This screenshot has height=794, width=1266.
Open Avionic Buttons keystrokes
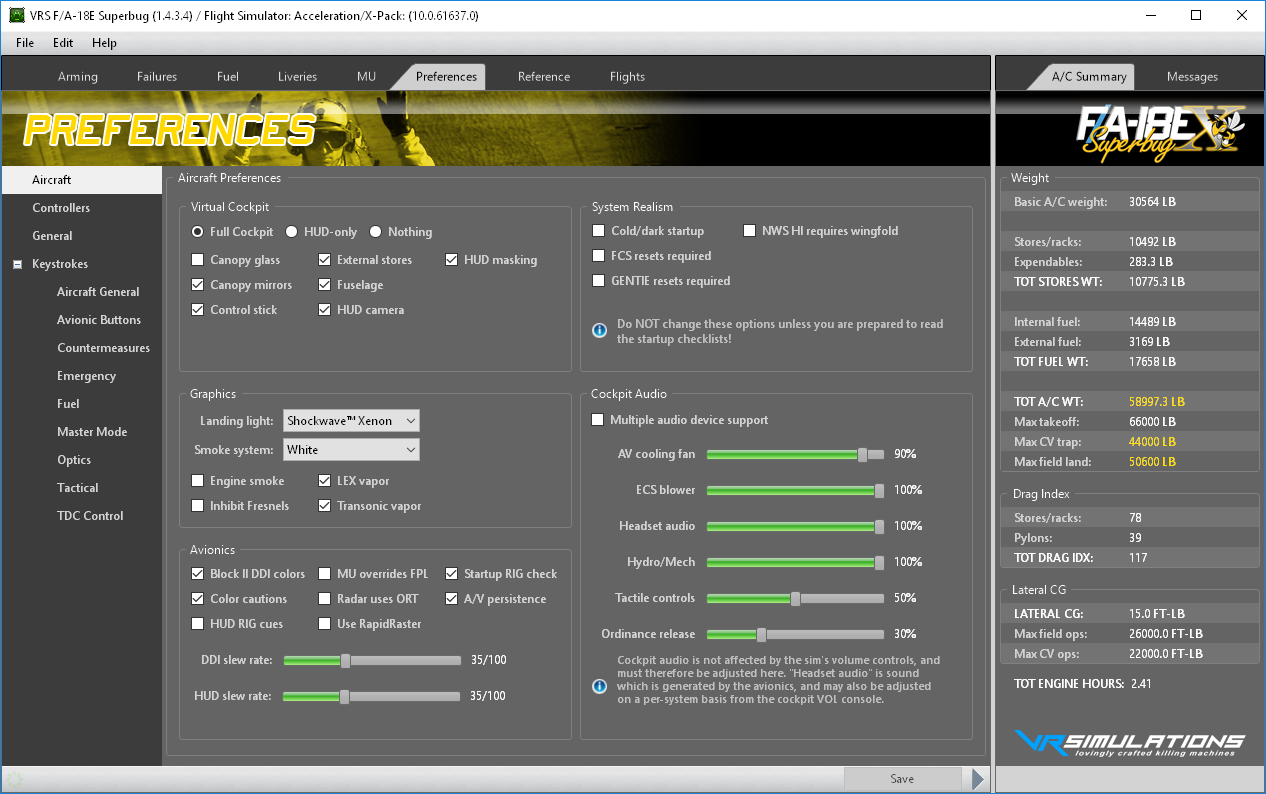tap(99, 320)
